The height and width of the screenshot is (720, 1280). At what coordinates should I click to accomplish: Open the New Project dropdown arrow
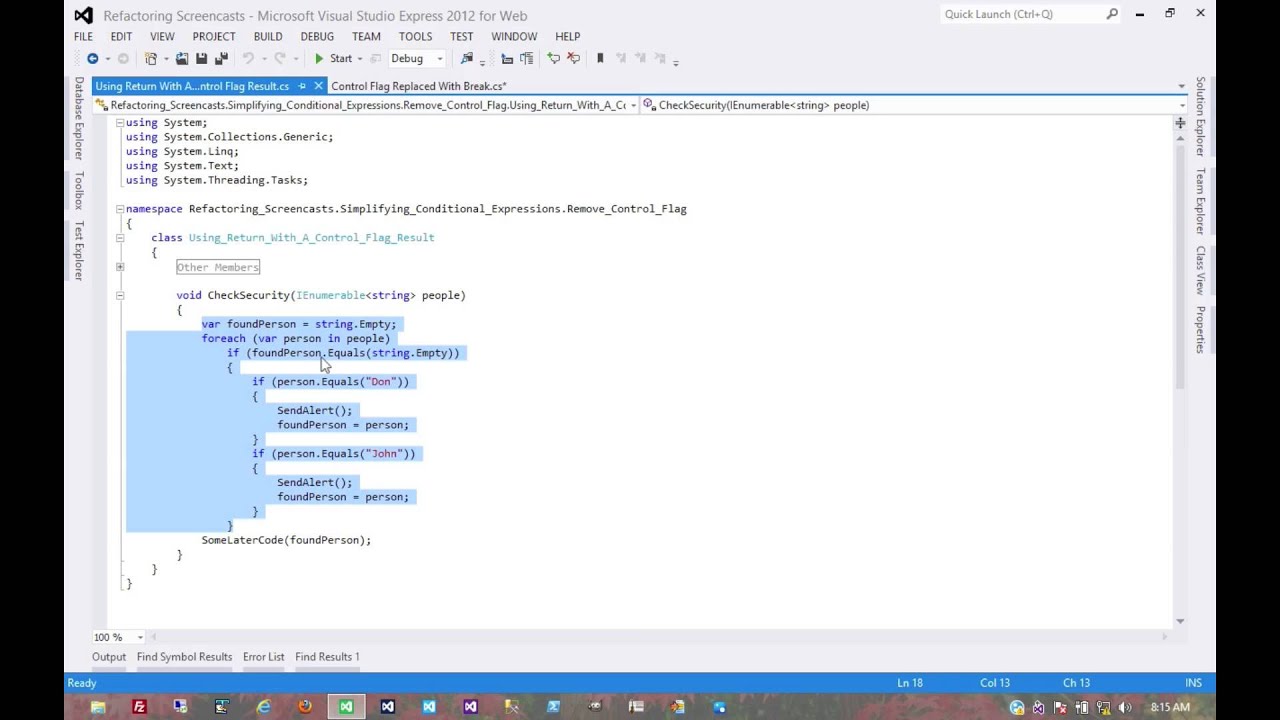click(164, 59)
